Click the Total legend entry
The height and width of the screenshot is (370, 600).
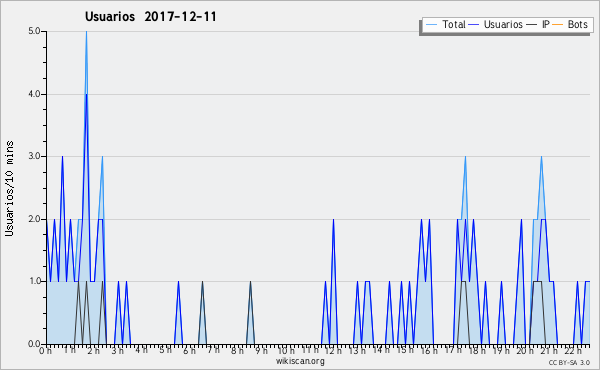coord(445,24)
